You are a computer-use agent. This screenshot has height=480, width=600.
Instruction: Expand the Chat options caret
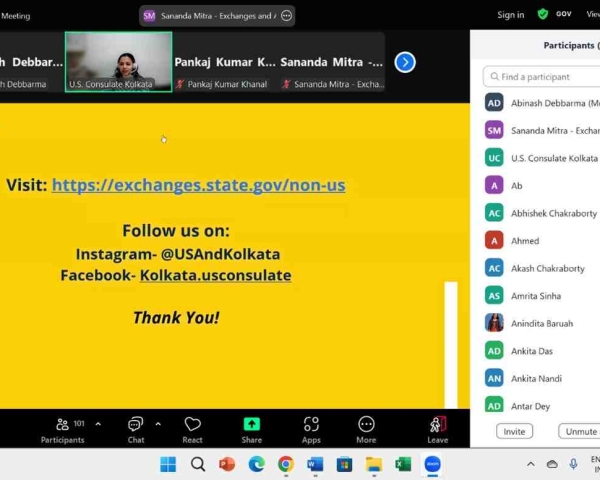point(158,424)
